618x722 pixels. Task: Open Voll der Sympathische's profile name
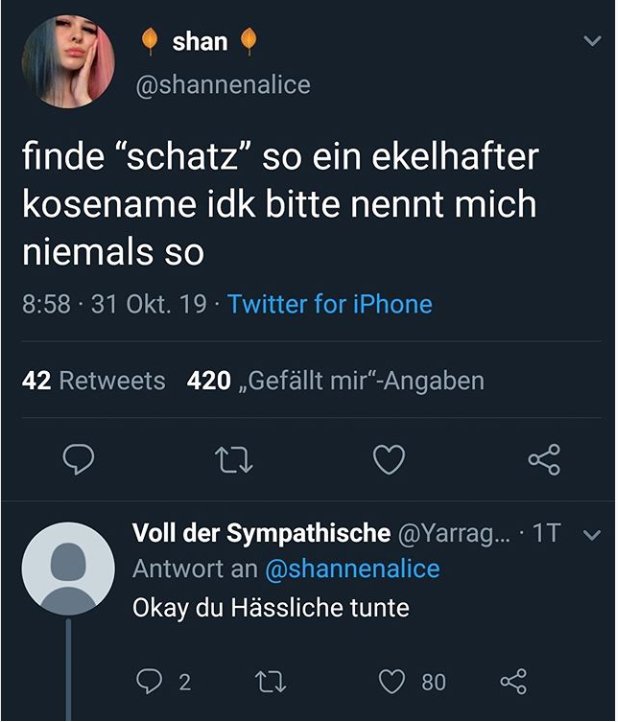[x=261, y=534]
